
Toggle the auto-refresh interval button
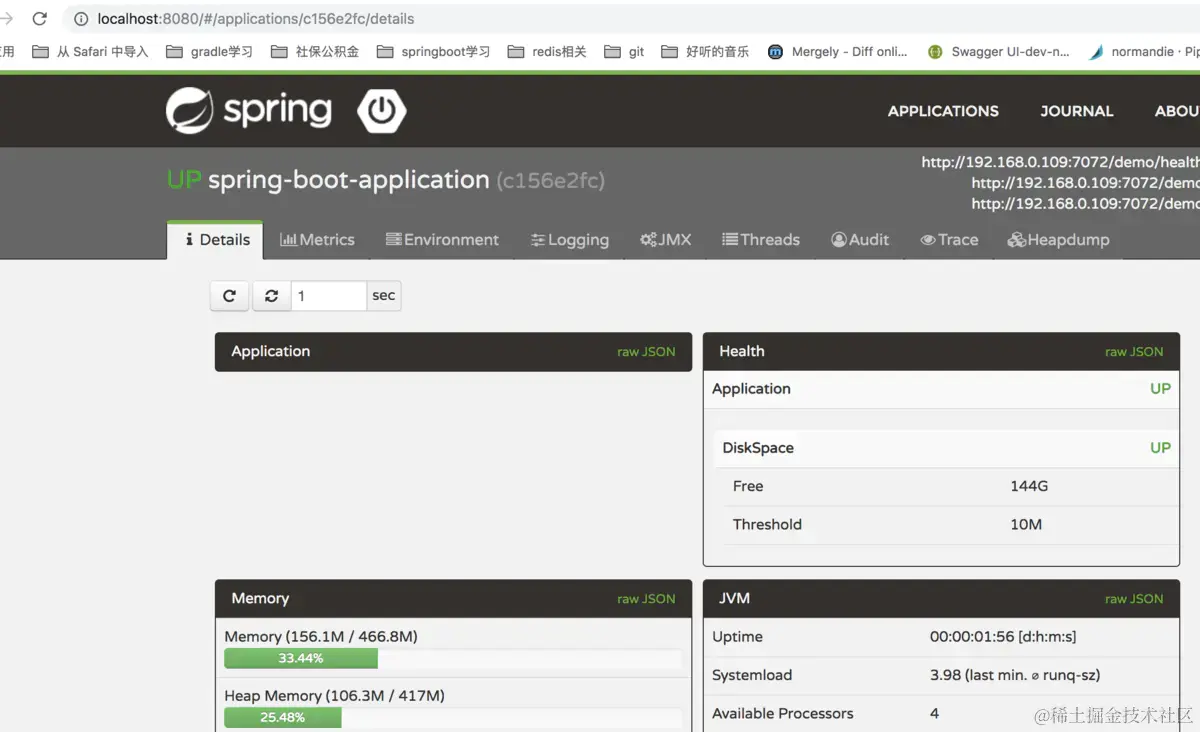point(271,296)
